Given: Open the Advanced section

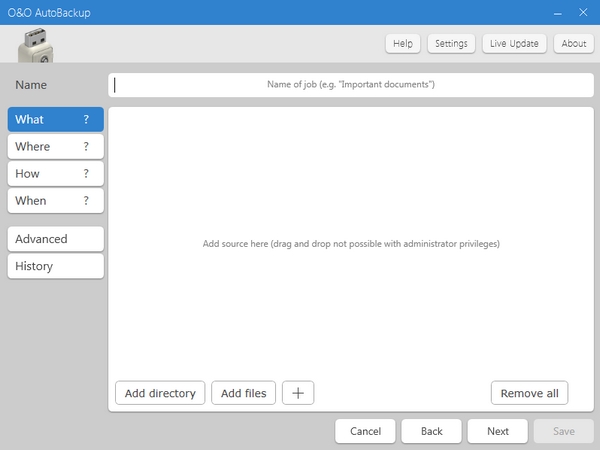Looking at the screenshot, I should click(x=55, y=239).
